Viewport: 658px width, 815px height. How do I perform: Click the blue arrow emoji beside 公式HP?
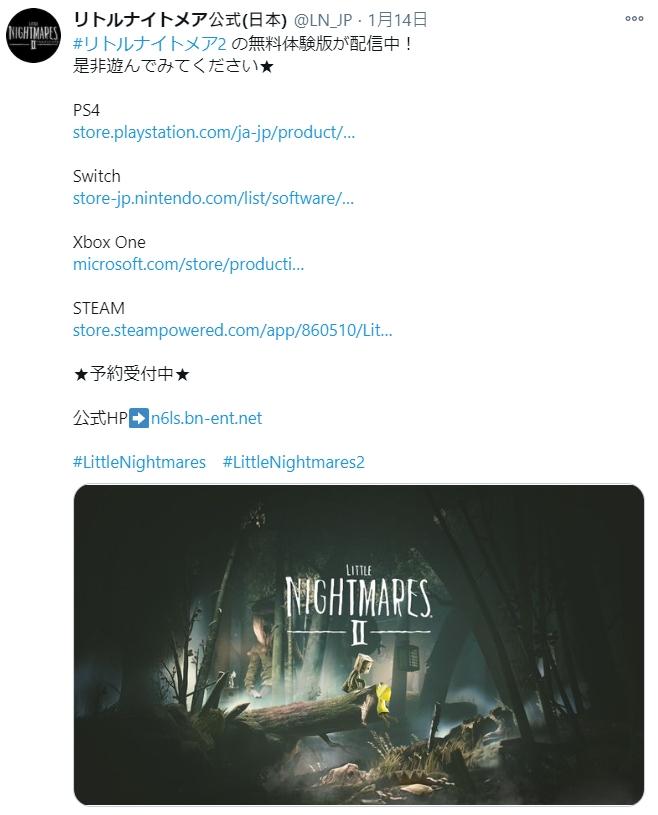coord(139,418)
